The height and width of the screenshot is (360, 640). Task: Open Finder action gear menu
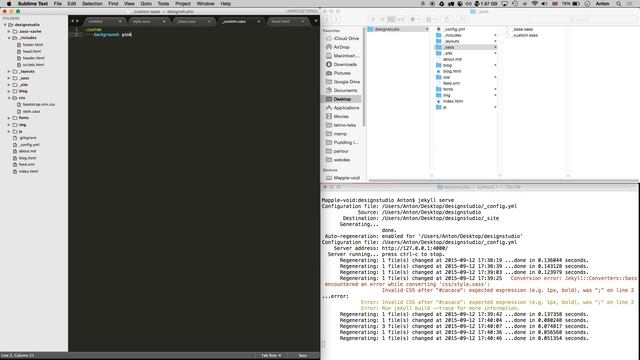coord(415,20)
